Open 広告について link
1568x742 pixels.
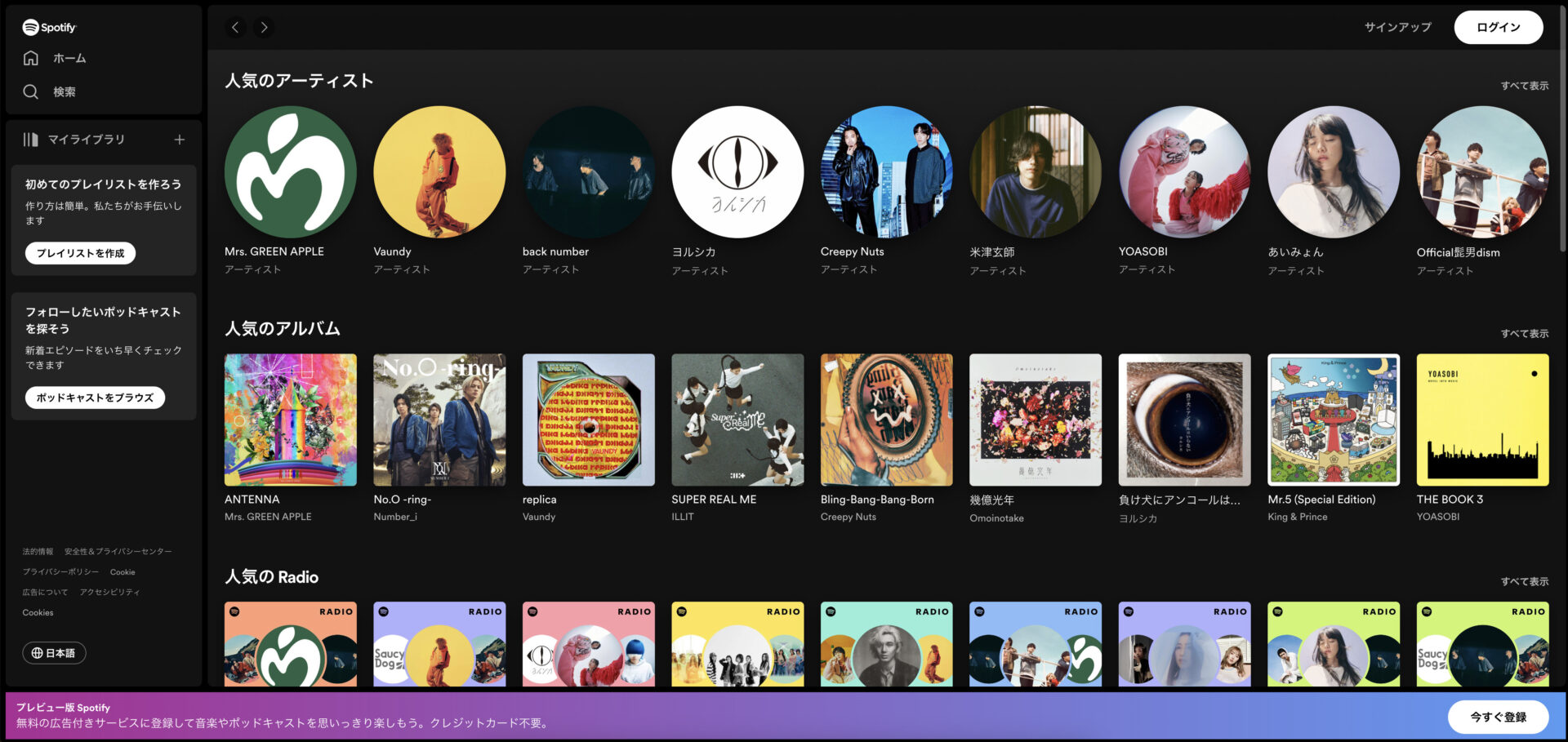[x=45, y=593]
